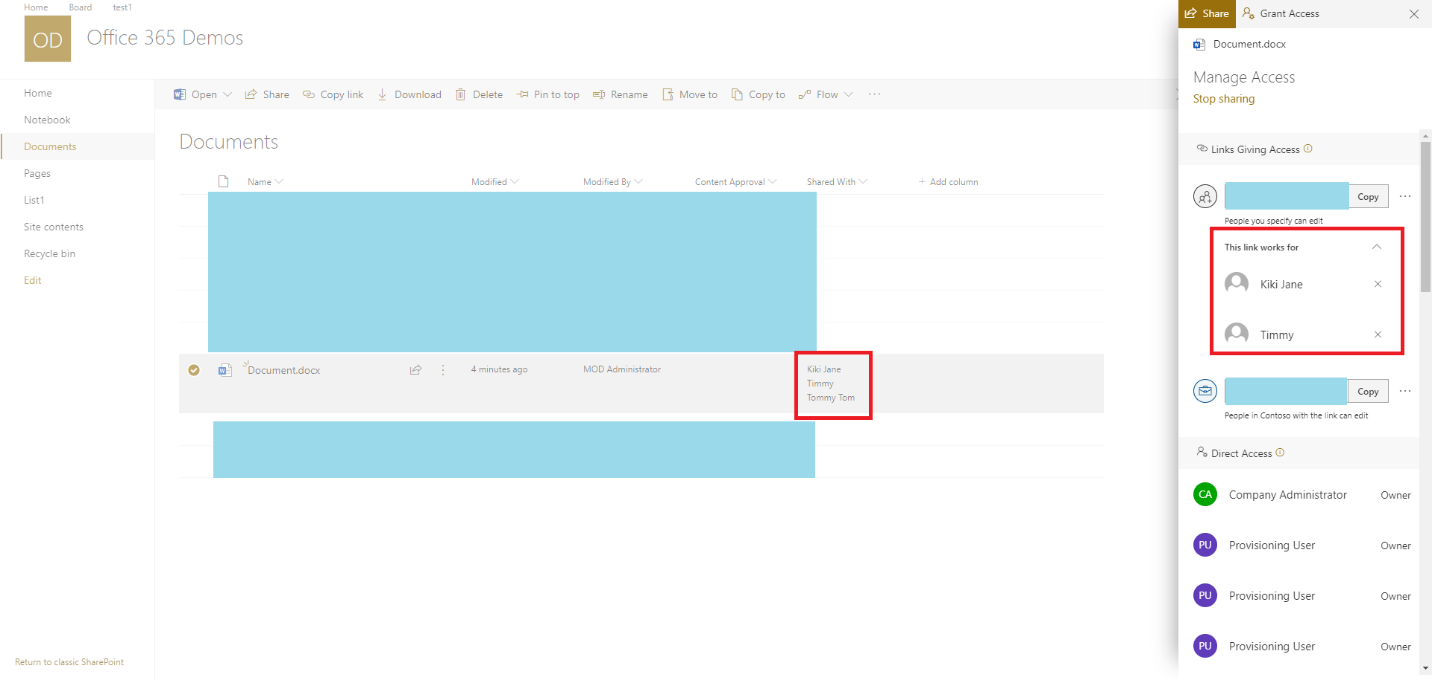1432x680 pixels.
Task: Click the info icon beside Links Giving Access
Action: [1308, 149]
